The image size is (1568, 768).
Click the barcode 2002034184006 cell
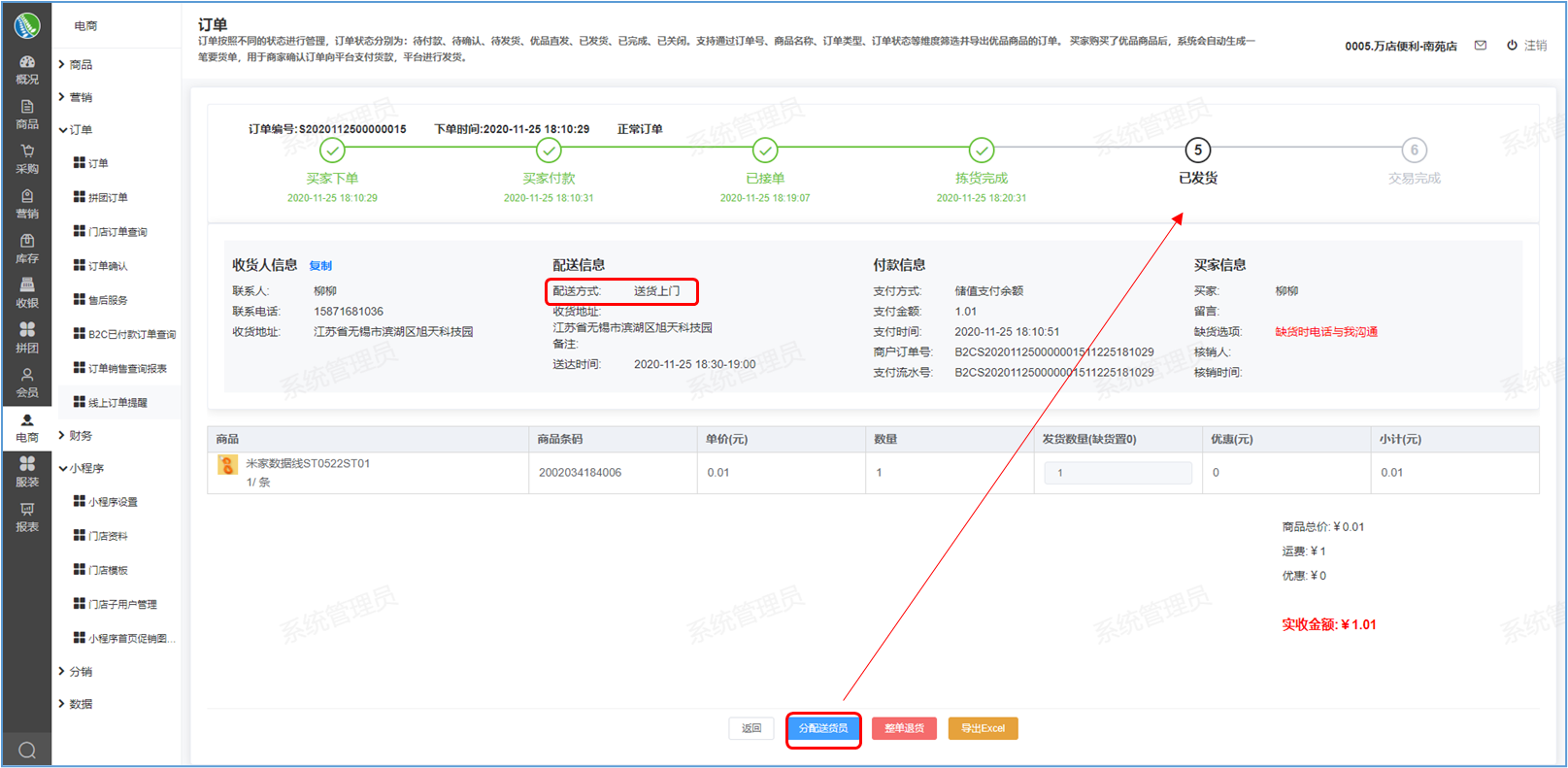pos(581,473)
